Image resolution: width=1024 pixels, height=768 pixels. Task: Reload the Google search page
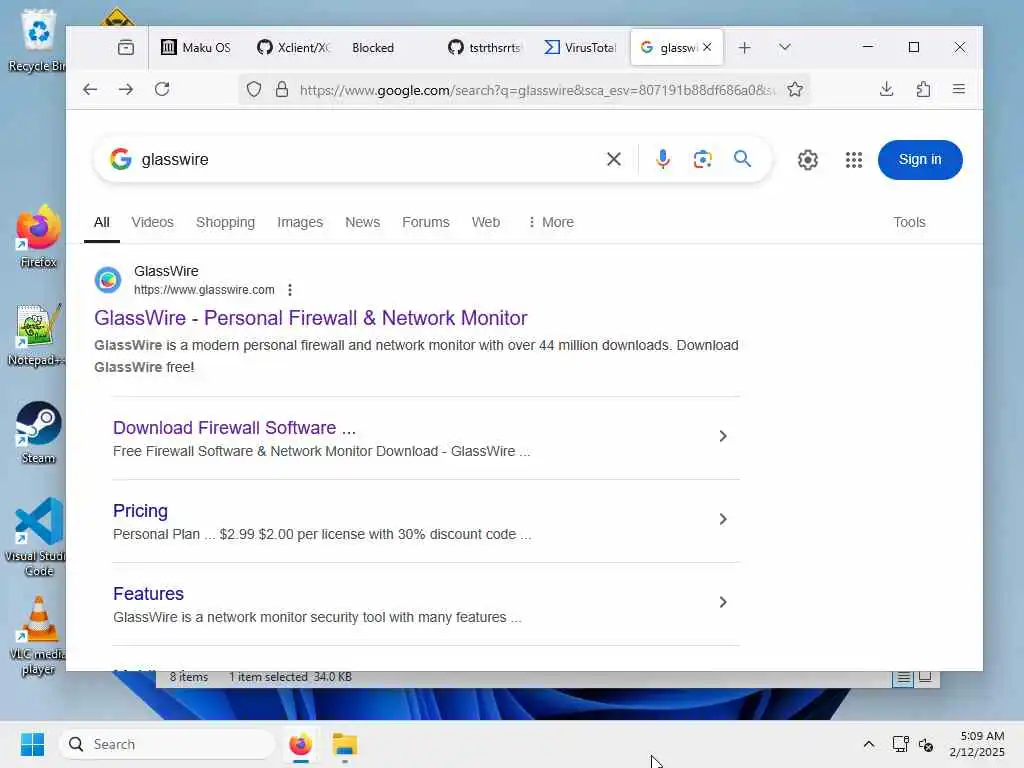coord(162,89)
